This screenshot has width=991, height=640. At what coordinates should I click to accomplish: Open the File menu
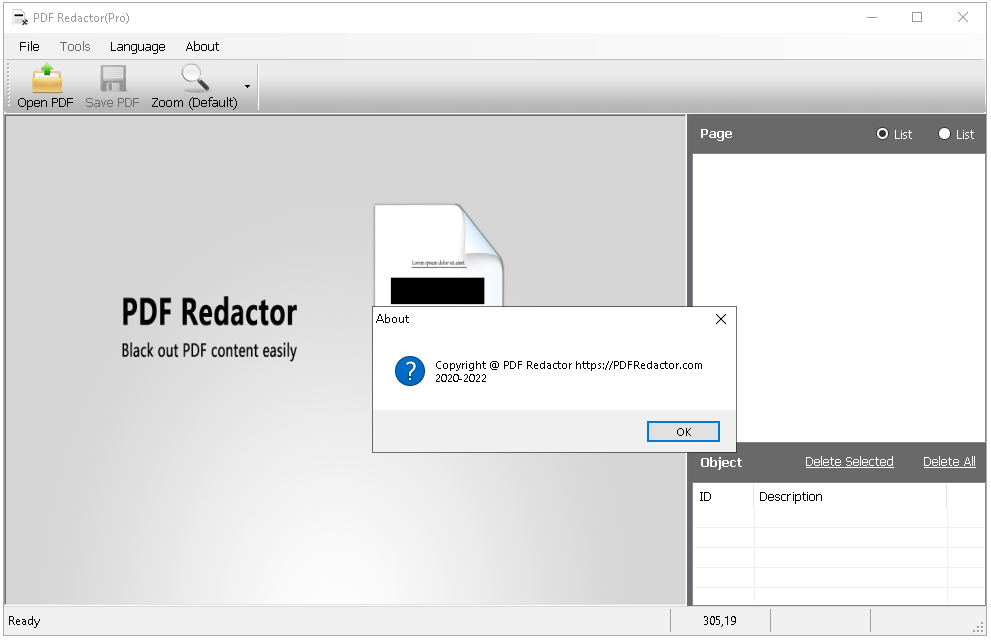pos(29,47)
